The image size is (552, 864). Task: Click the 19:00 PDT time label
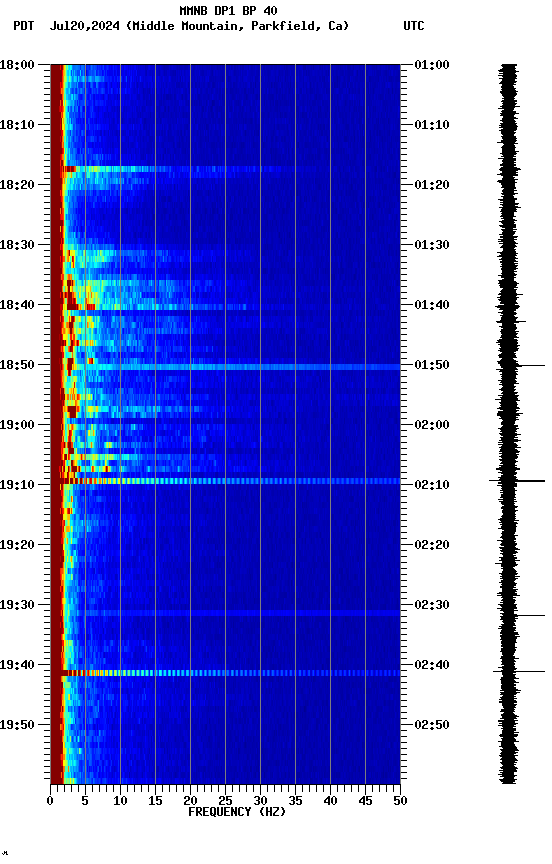coord(17,425)
